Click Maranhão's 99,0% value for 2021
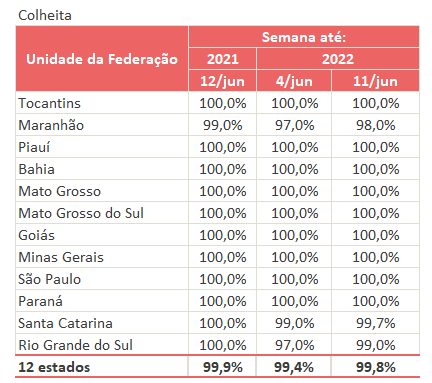Screen dimensions: 432x383 click(223, 125)
